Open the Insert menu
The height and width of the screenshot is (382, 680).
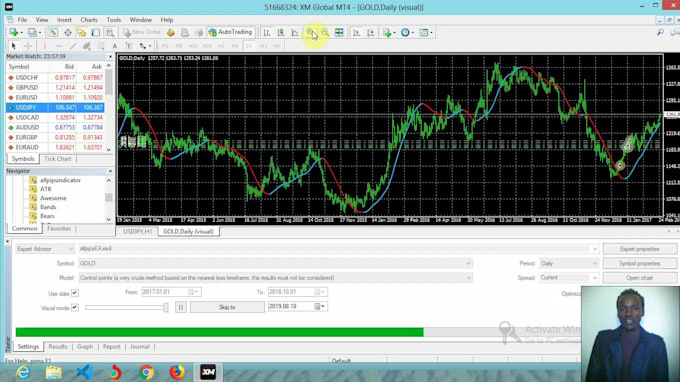point(64,20)
